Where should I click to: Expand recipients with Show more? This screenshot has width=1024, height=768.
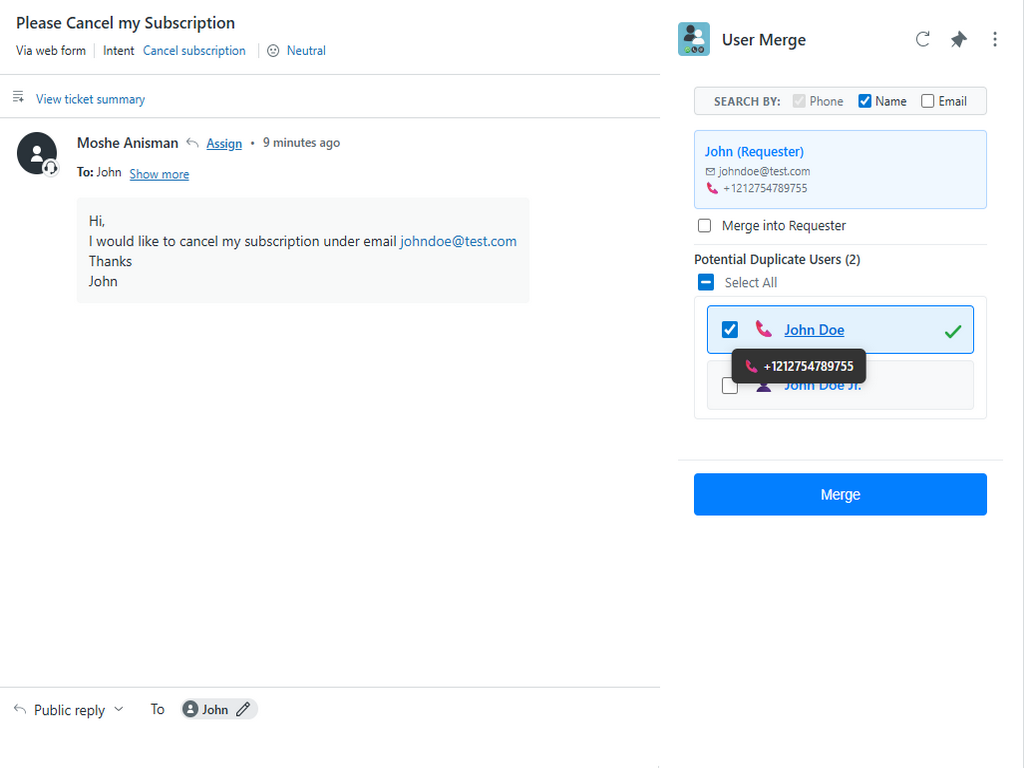coord(159,174)
